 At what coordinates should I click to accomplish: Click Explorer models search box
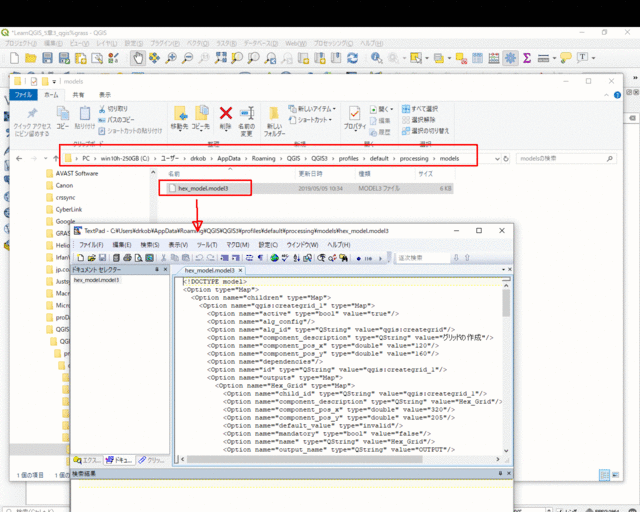567,158
